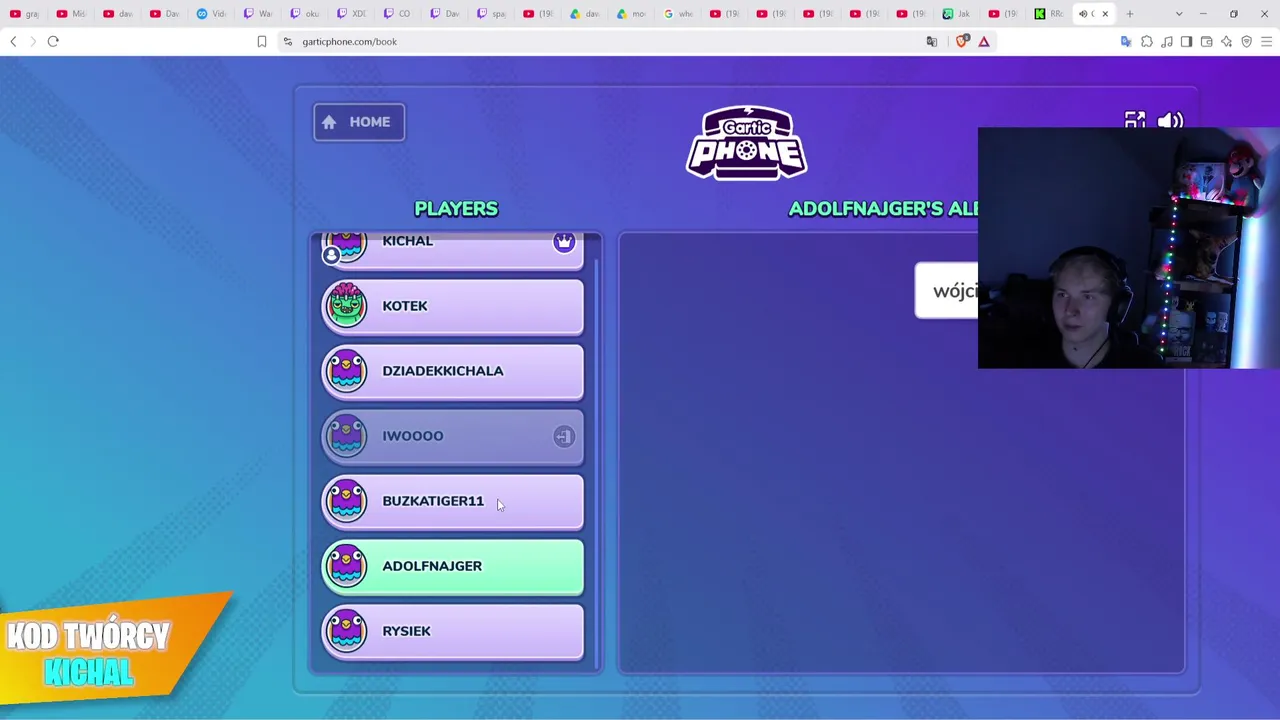Screen dimensions: 1280x720
Task: Switch to the Twitch tab labeled 'spa'
Action: pos(492,14)
